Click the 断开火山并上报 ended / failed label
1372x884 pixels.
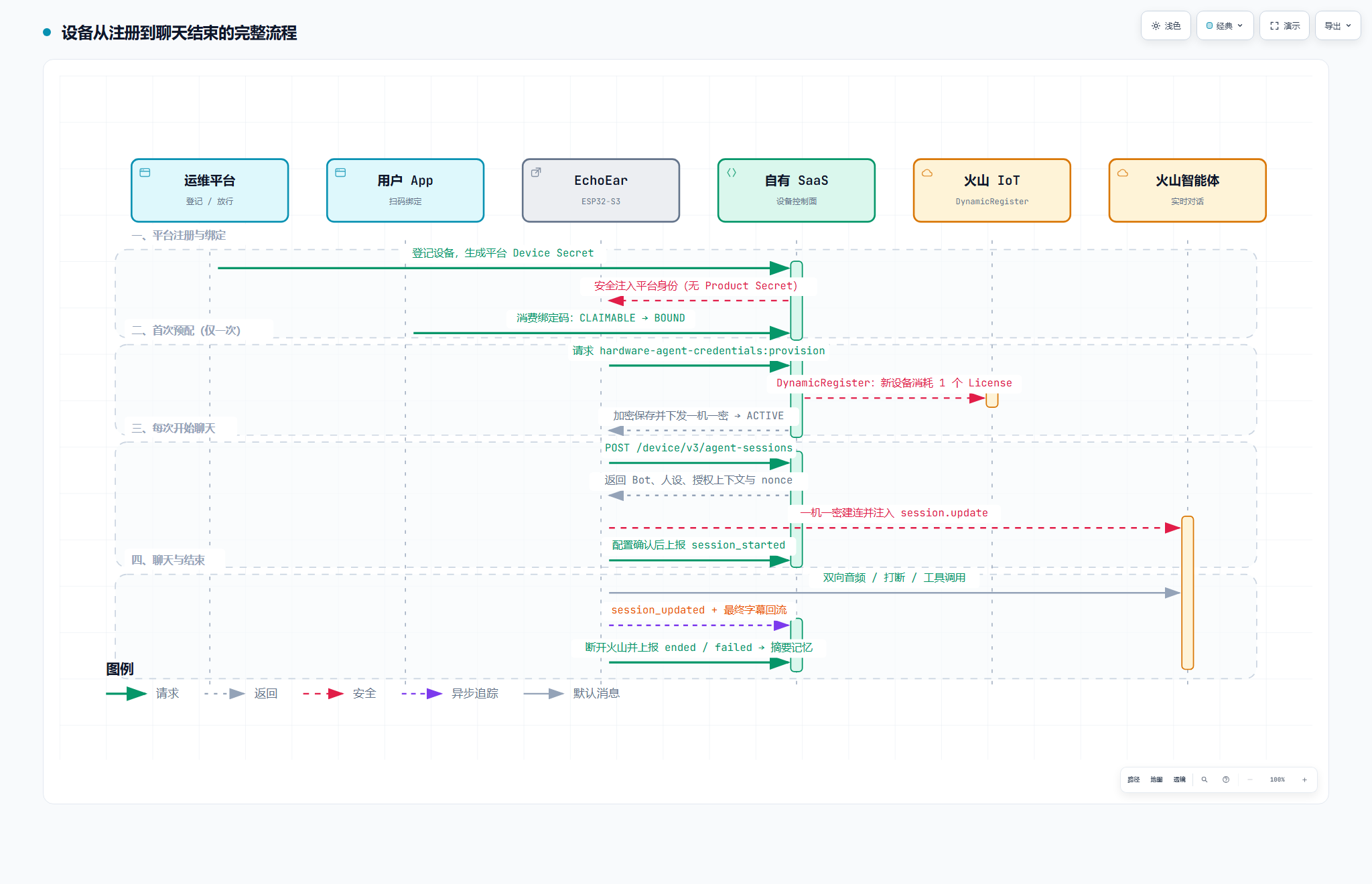[x=699, y=648]
